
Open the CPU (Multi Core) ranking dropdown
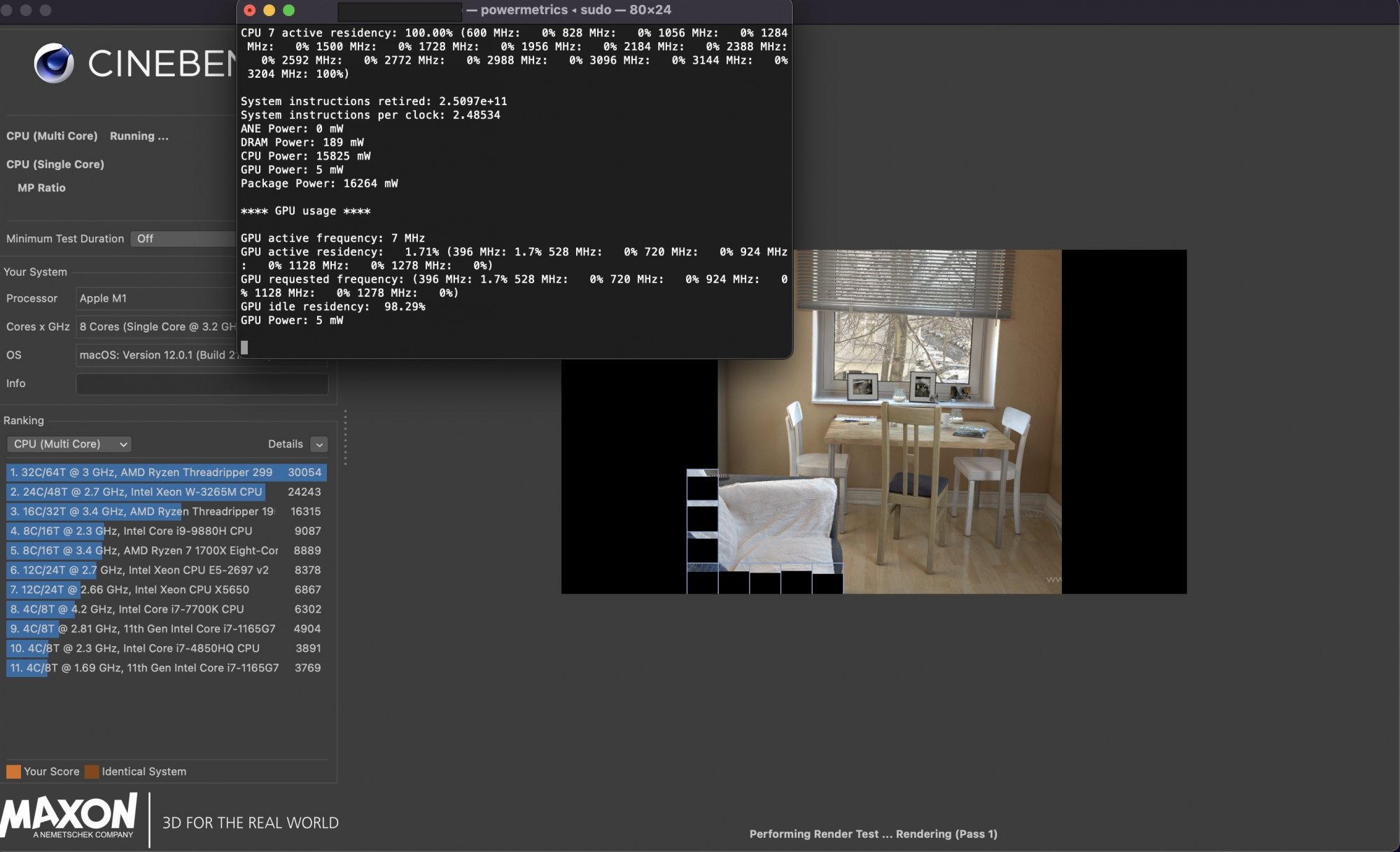pos(69,444)
